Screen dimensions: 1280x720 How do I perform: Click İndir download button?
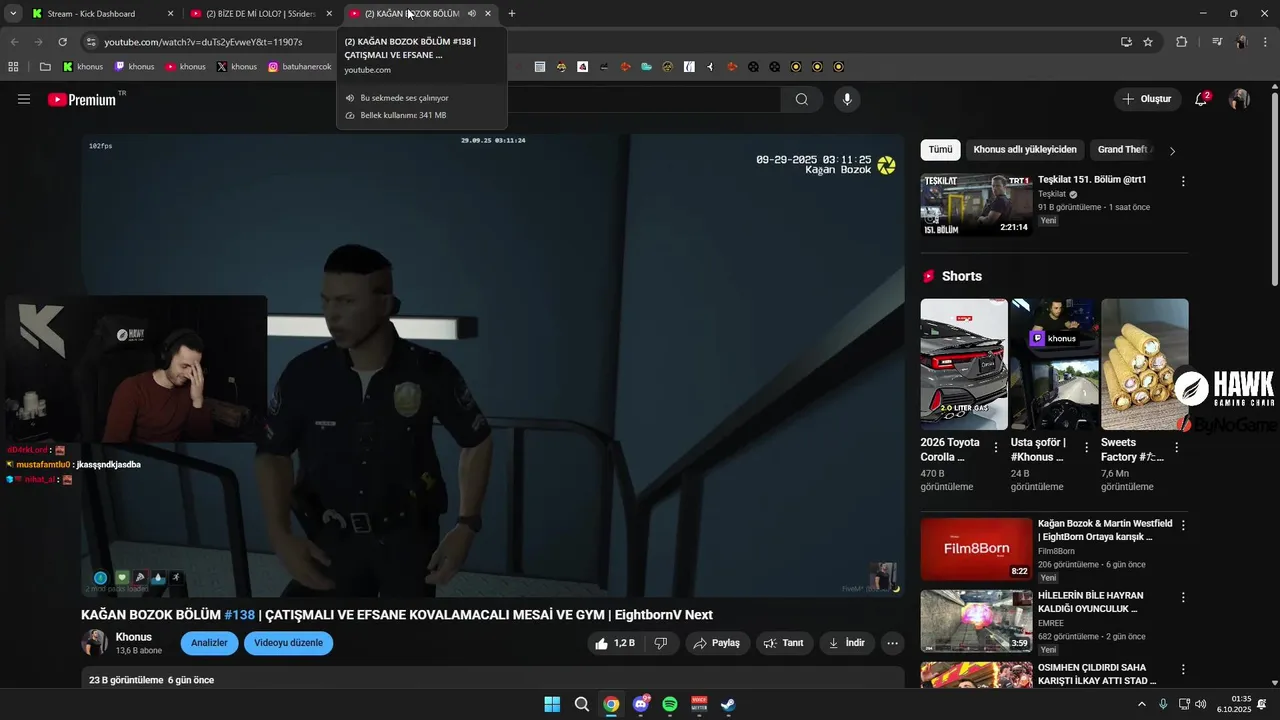click(846, 643)
